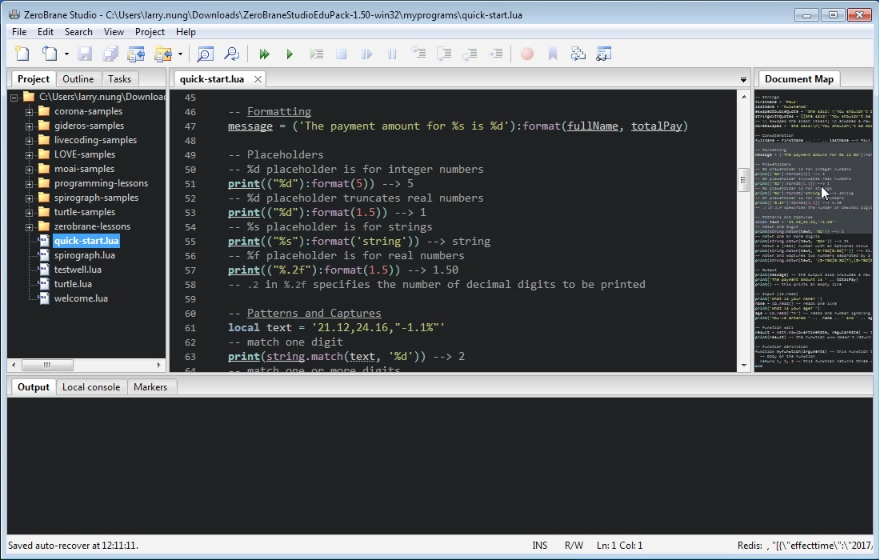This screenshot has width=879, height=560.
Task: Expand the programming-lessons folder
Action: click(29, 183)
